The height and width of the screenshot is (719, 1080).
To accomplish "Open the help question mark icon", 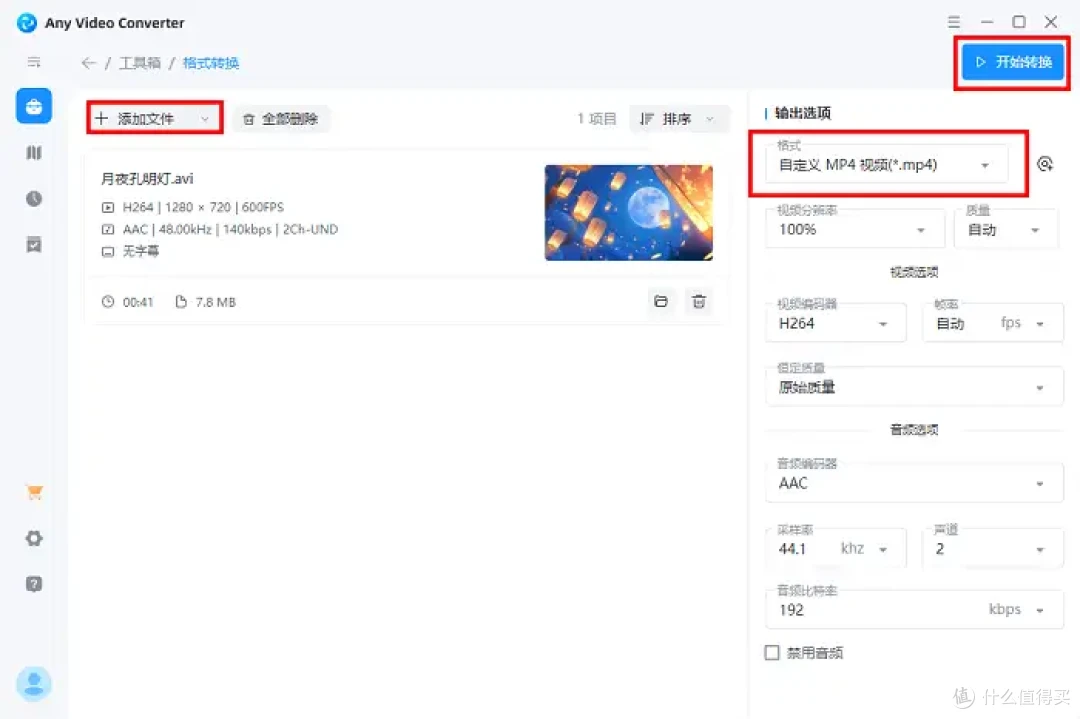I will pos(34,584).
